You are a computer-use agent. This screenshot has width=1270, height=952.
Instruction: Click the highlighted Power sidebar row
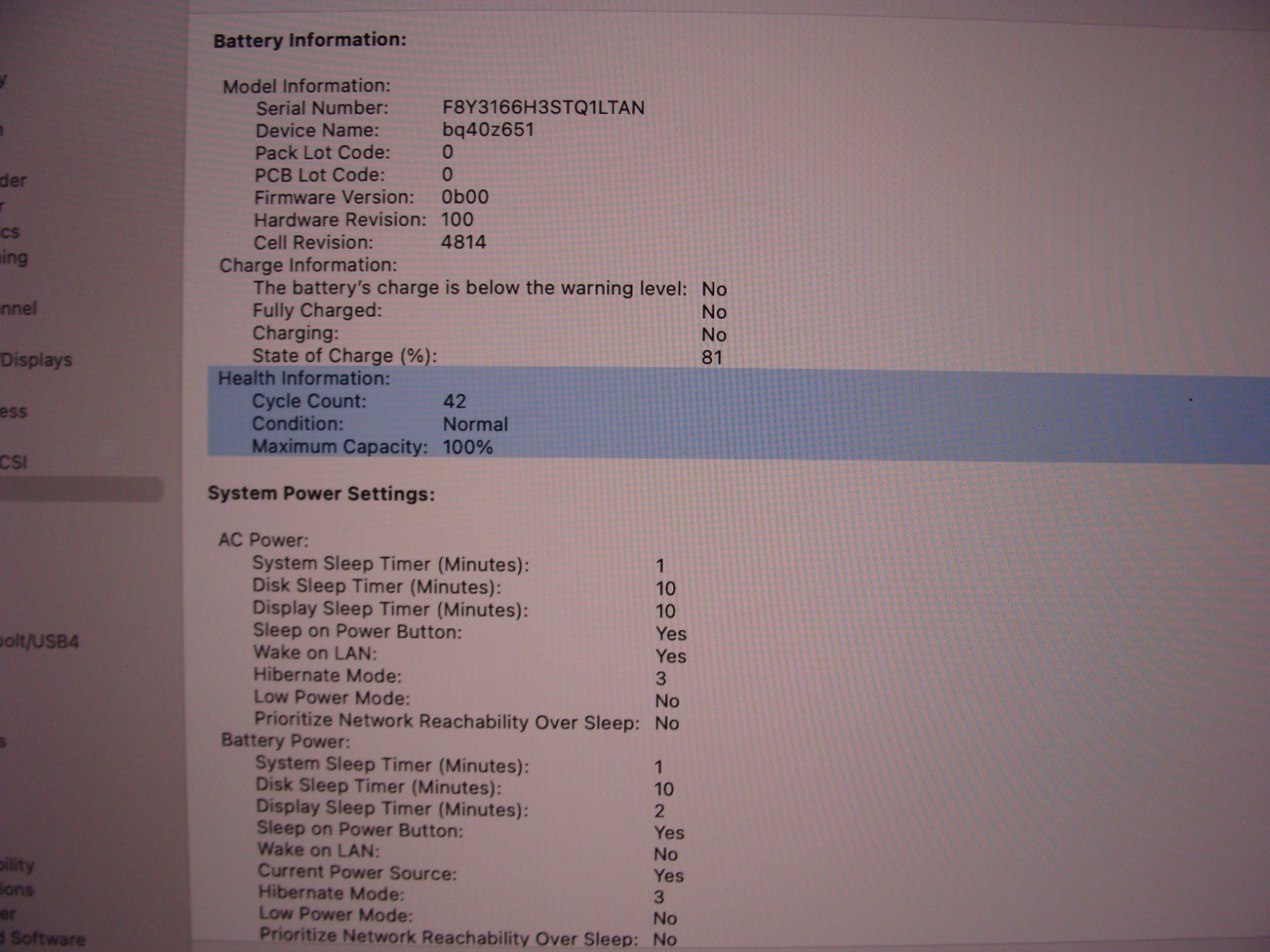79,489
